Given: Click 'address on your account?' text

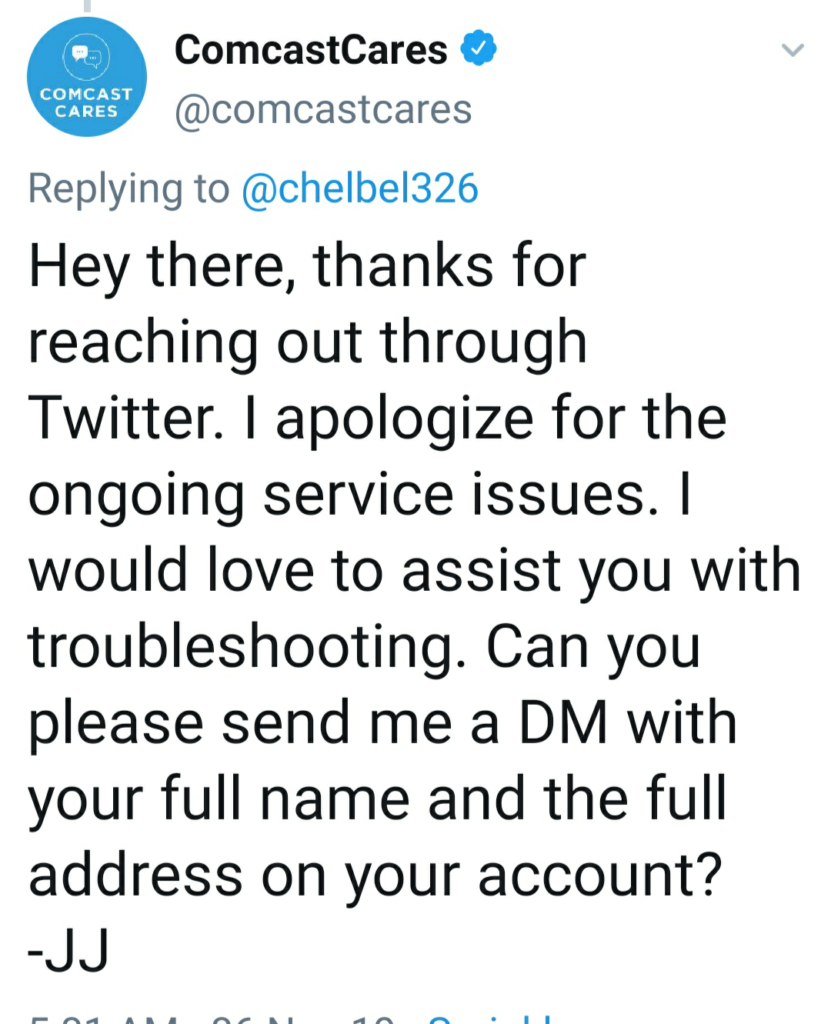Looking at the screenshot, I should [375, 875].
